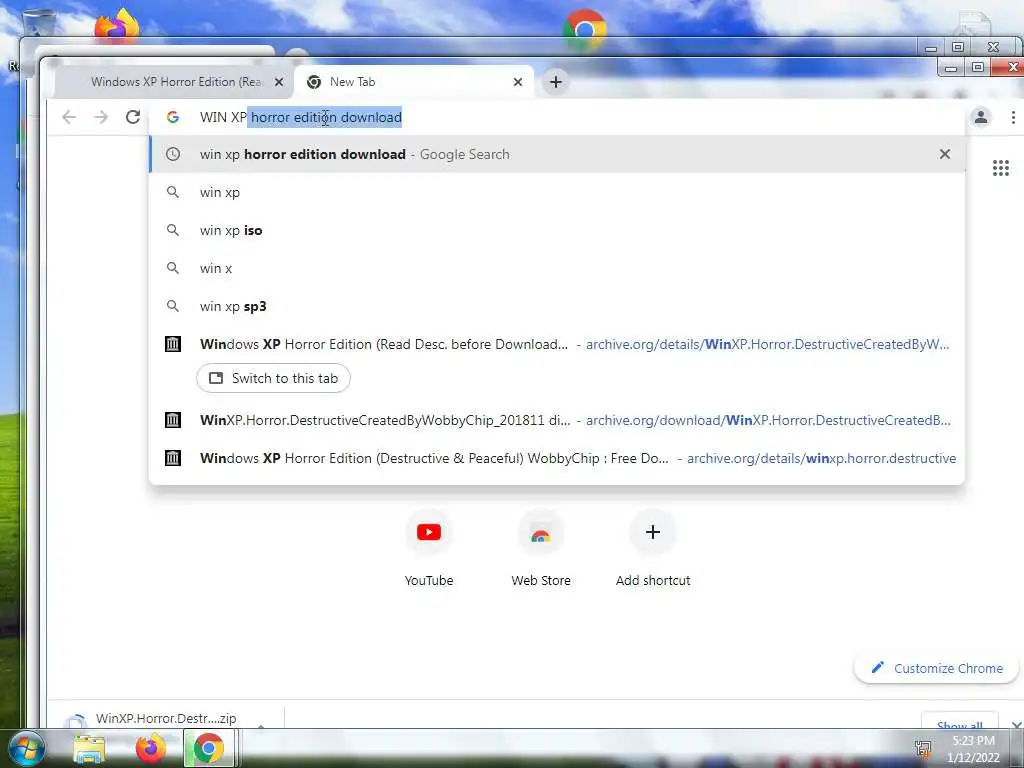Click the Switch to this tab button
Viewport: 1024px width, 768px height.
click(x=273, y=378)
